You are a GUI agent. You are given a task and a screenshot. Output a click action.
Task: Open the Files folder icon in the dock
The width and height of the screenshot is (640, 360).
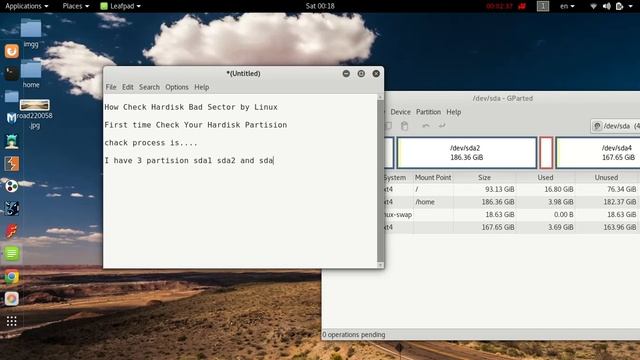(11, 96)
